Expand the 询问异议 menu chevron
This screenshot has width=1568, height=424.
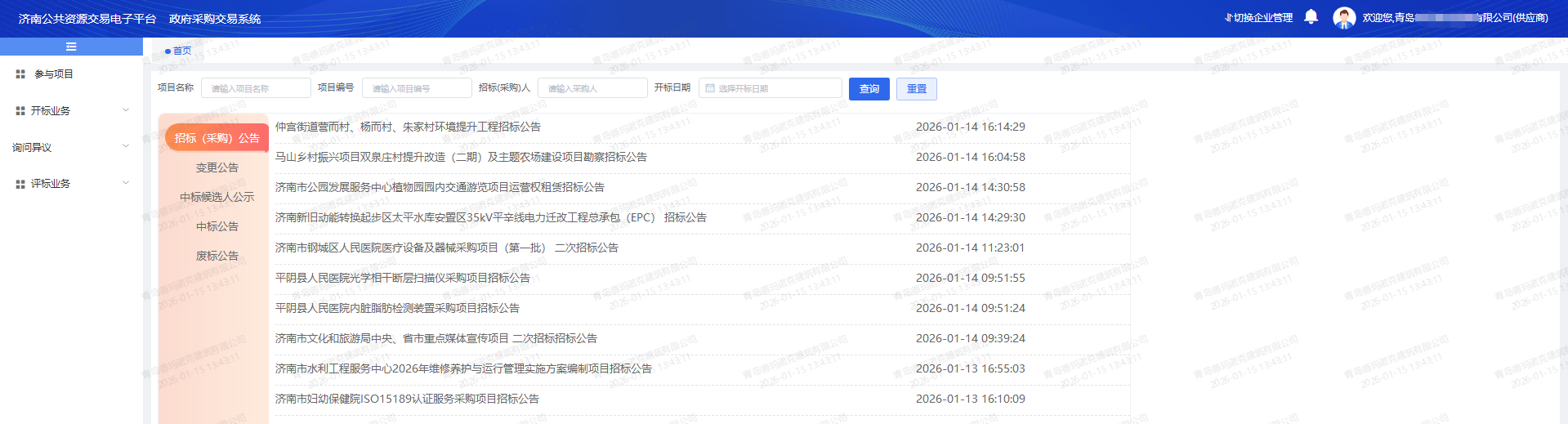coord(126,147)
